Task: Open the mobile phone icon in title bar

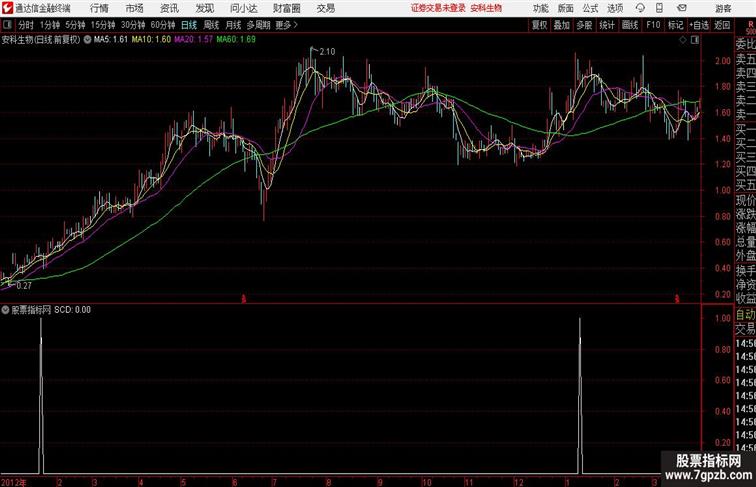Action: 659,8
